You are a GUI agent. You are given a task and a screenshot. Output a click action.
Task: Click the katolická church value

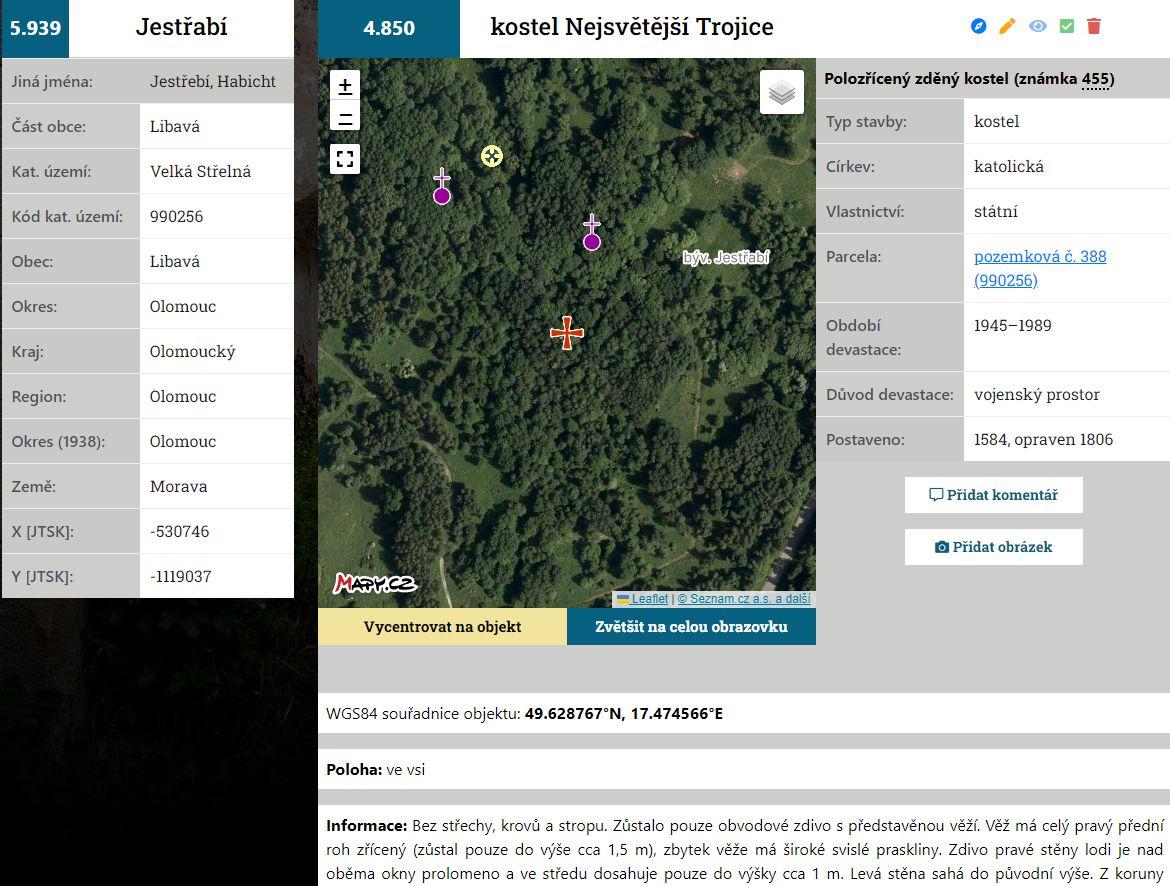(1009, 166)
